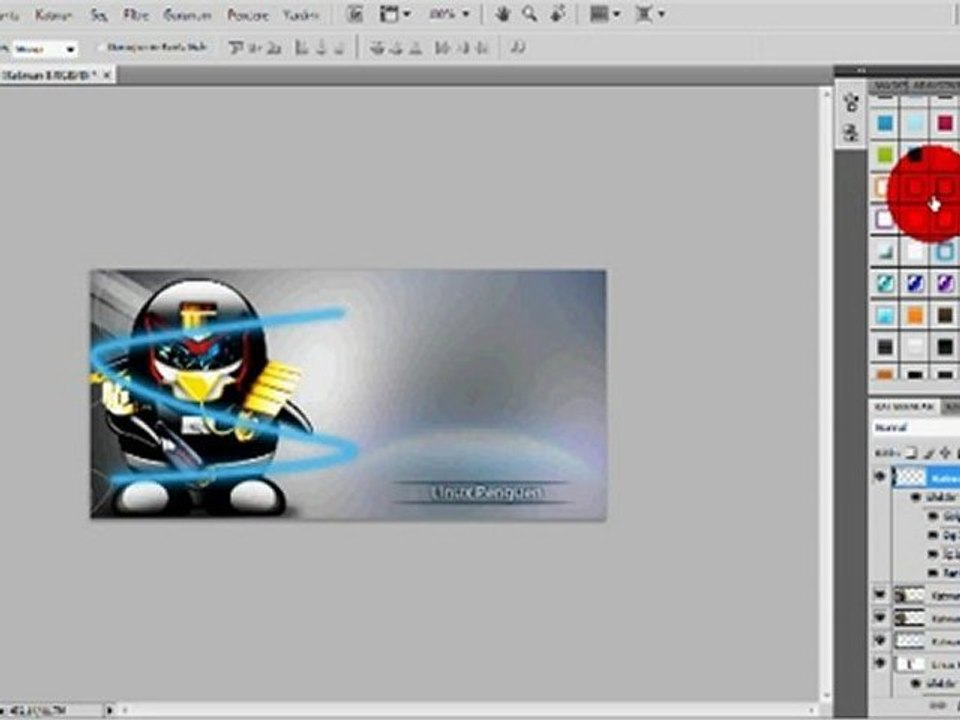Image resolution: width=960 pixels, height=720 pixels.
Task: Open the Katman menu
Action: [53, 15]
